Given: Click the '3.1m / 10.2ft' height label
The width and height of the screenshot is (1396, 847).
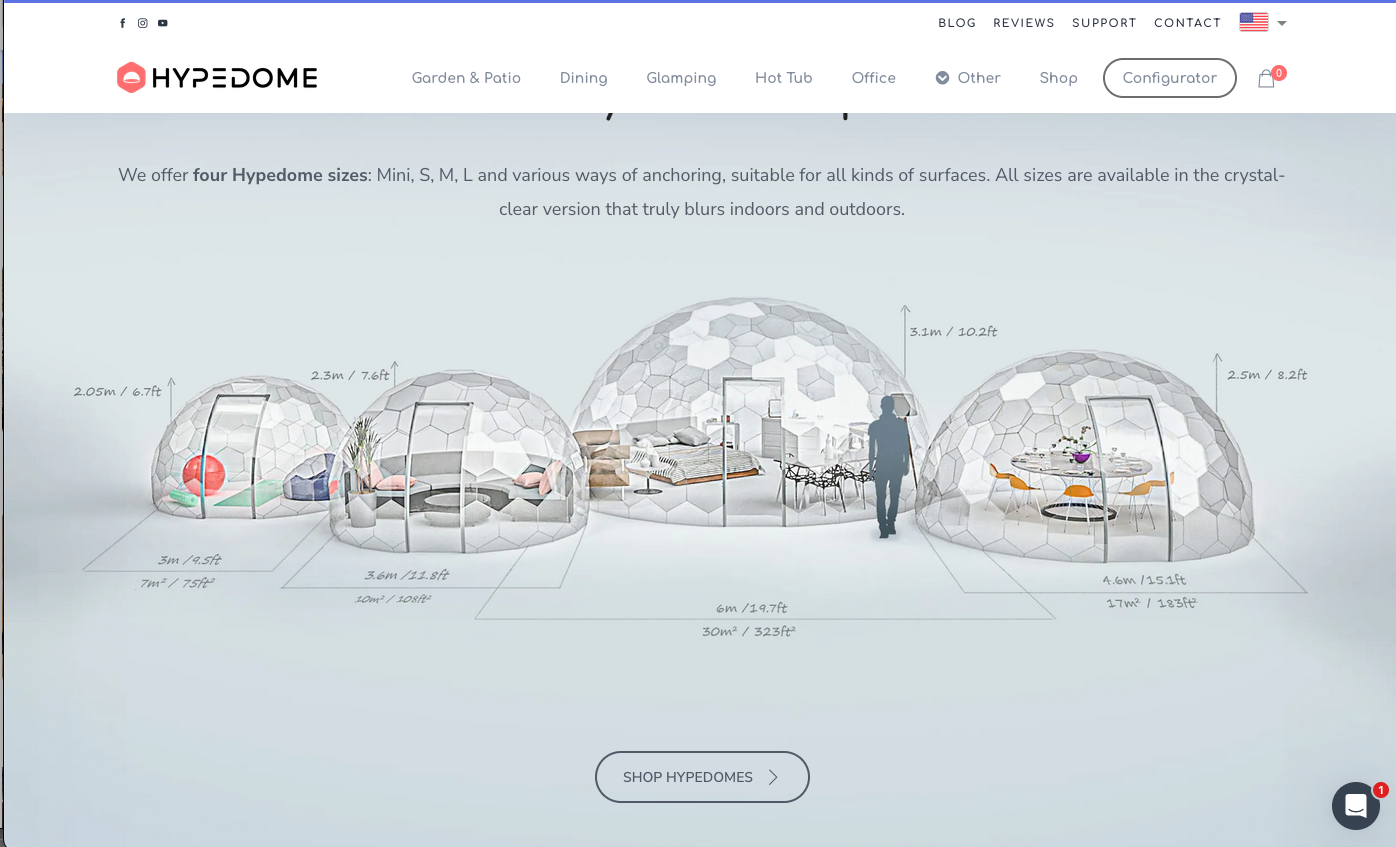Looking at the screenshot, I should coord(953,331).
